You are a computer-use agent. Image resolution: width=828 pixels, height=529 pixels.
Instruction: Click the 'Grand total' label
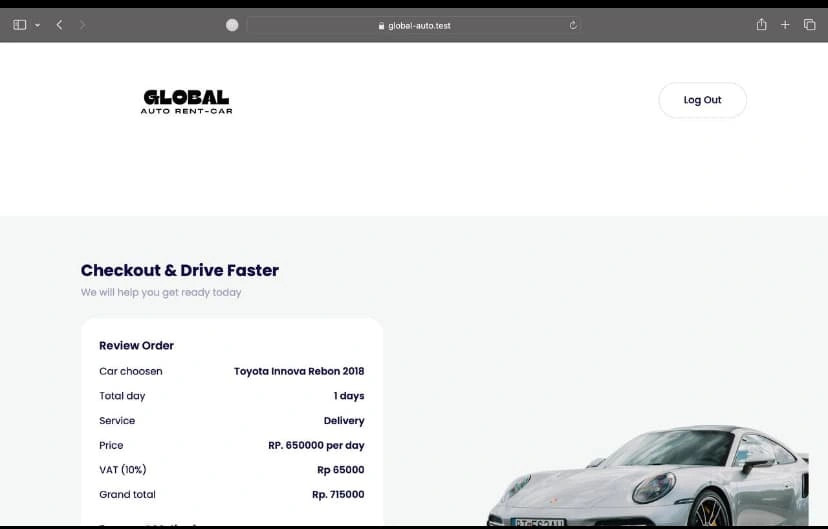point(127,495)
